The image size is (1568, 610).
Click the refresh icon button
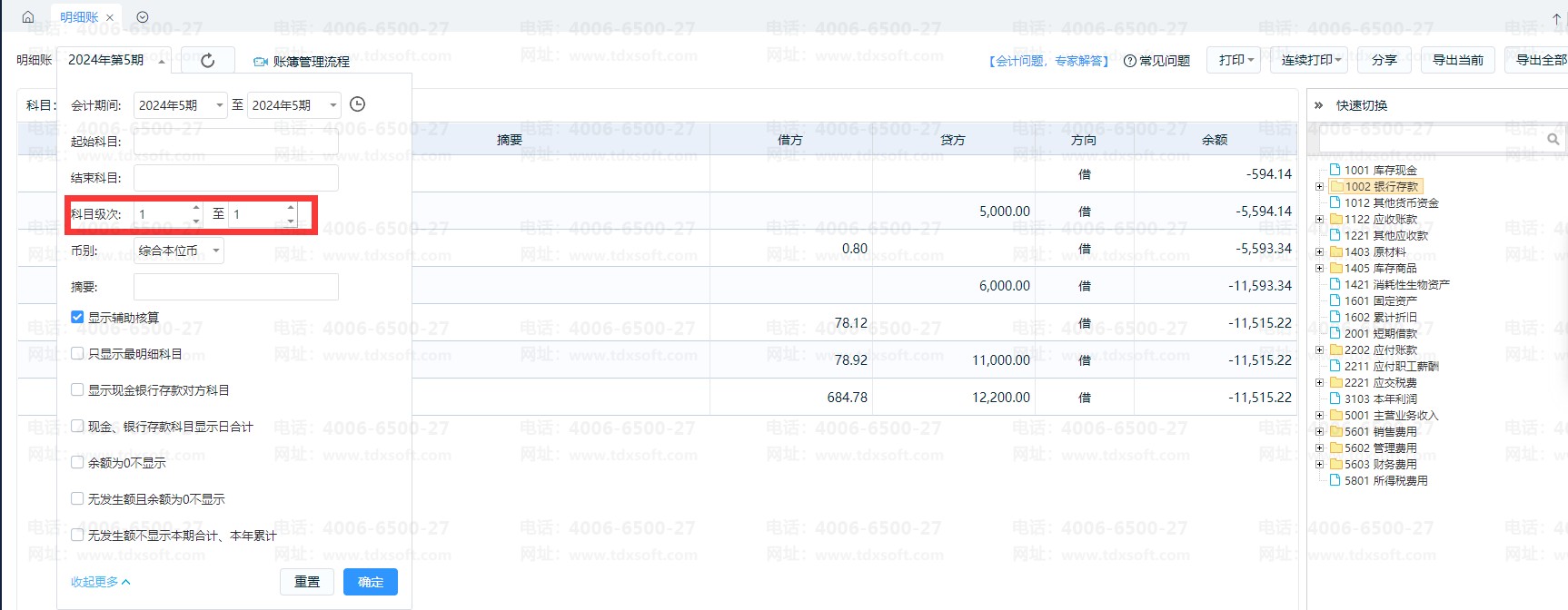[207, 61]
